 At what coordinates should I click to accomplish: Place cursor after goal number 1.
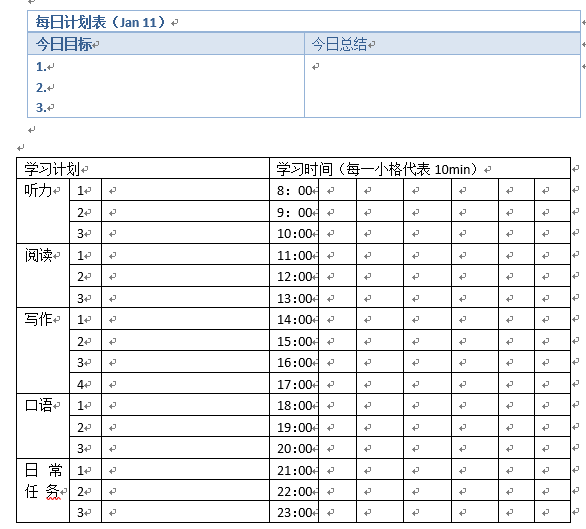click(x=49, y=67)
